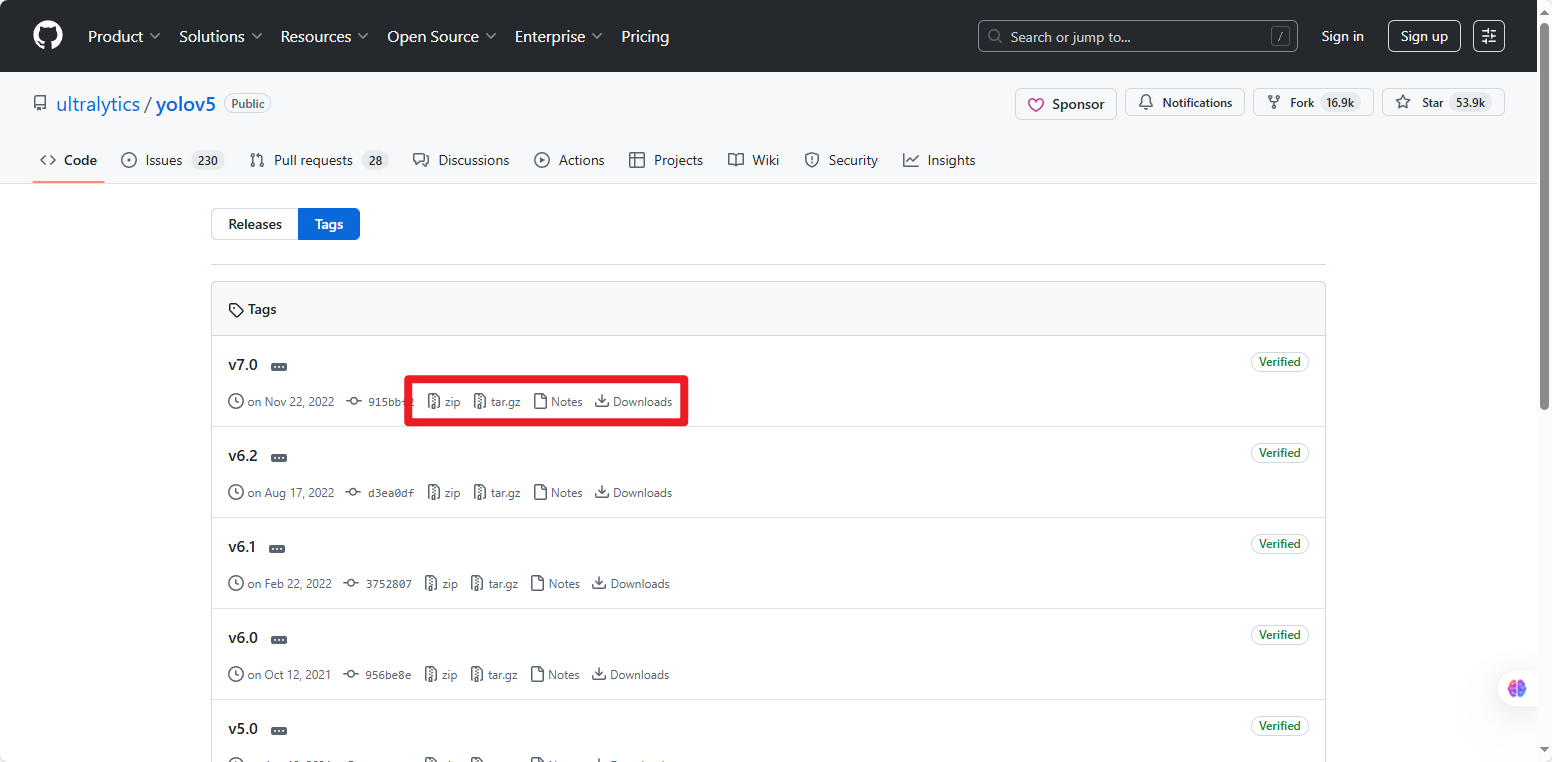Screen dimensions: 1552x762
Task: Select the Tags toggle button
Action: click(329, 224)
